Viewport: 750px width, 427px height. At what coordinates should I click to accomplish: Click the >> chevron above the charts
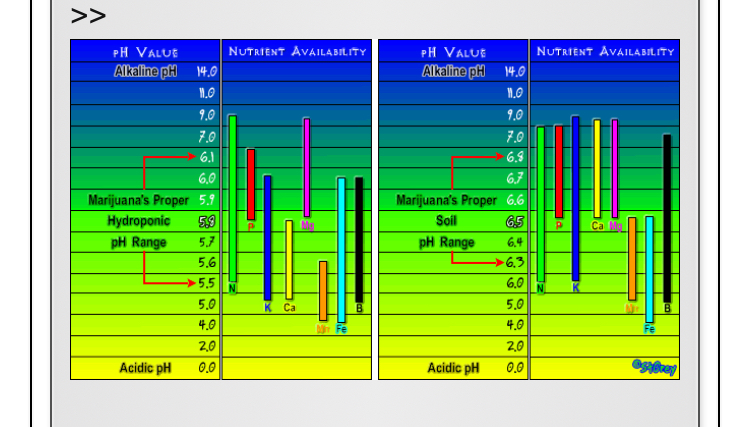(88, 17)
